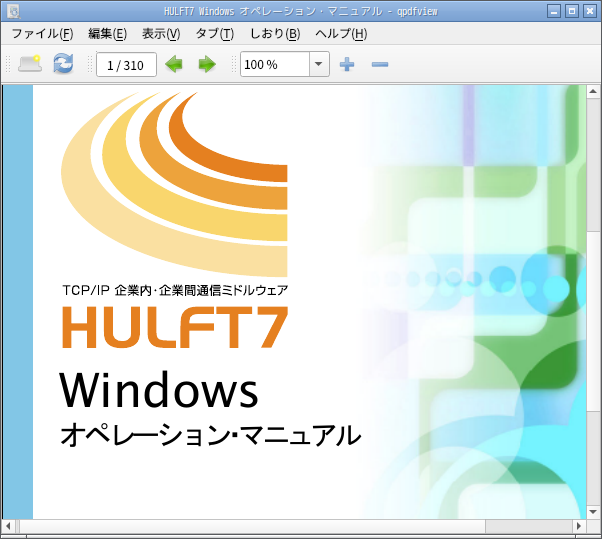The height and width of the screenshot is (539, 602).
Task: Click the page number field showing 1 / 310
Action: point(126,64)
